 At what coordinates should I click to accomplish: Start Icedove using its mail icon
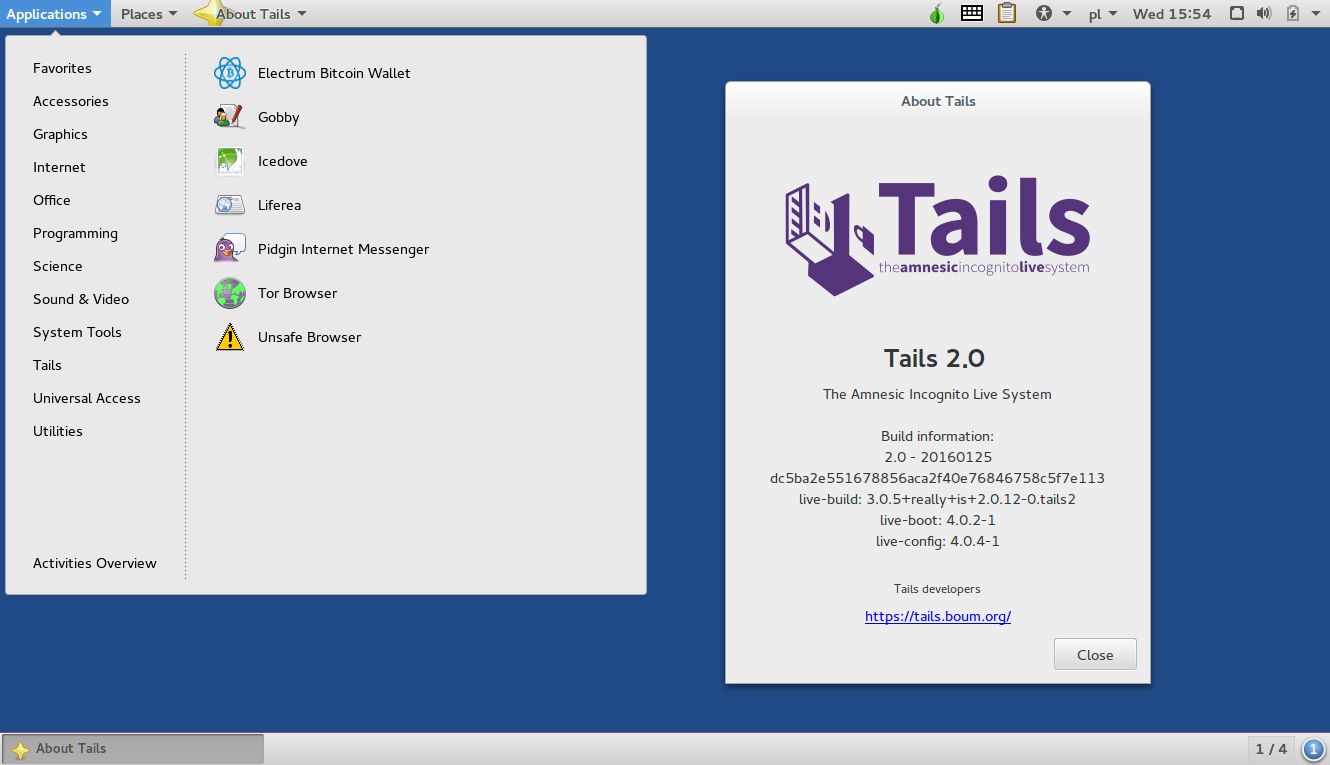coord(230,161)
